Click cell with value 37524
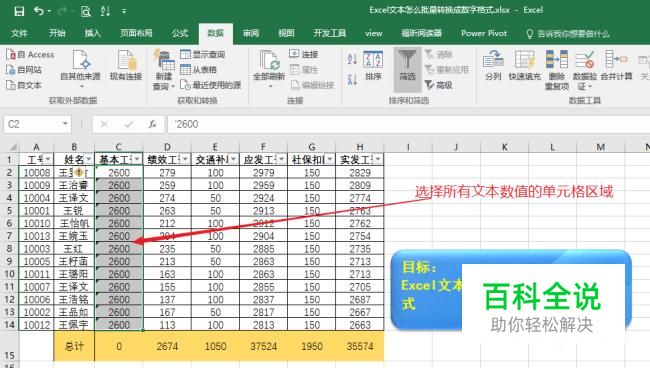This screenshot has height=368, width=650. coord(263,346)
